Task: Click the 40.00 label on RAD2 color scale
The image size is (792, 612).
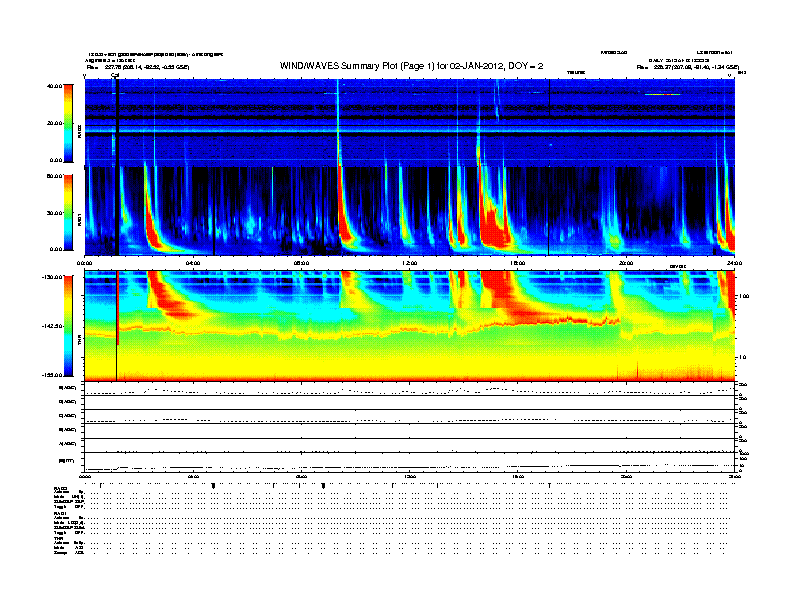Action: tap(54, 86)
